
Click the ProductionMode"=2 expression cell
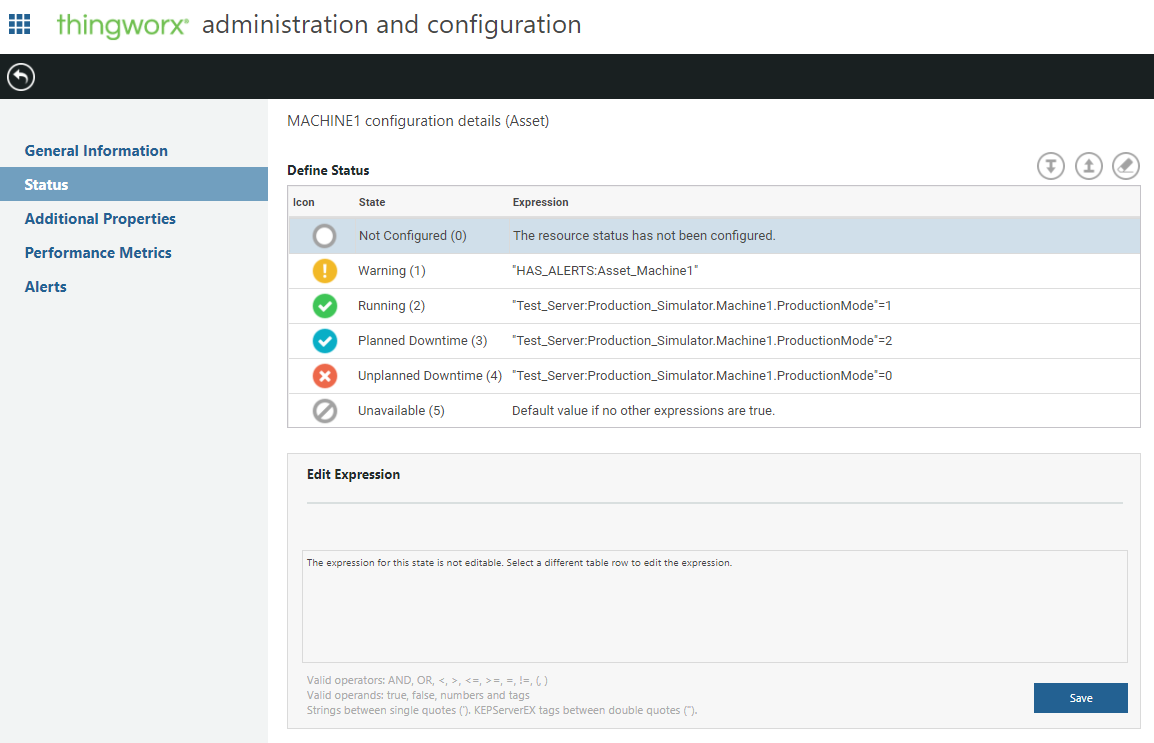pyautogui.click(x=702, y=341)
